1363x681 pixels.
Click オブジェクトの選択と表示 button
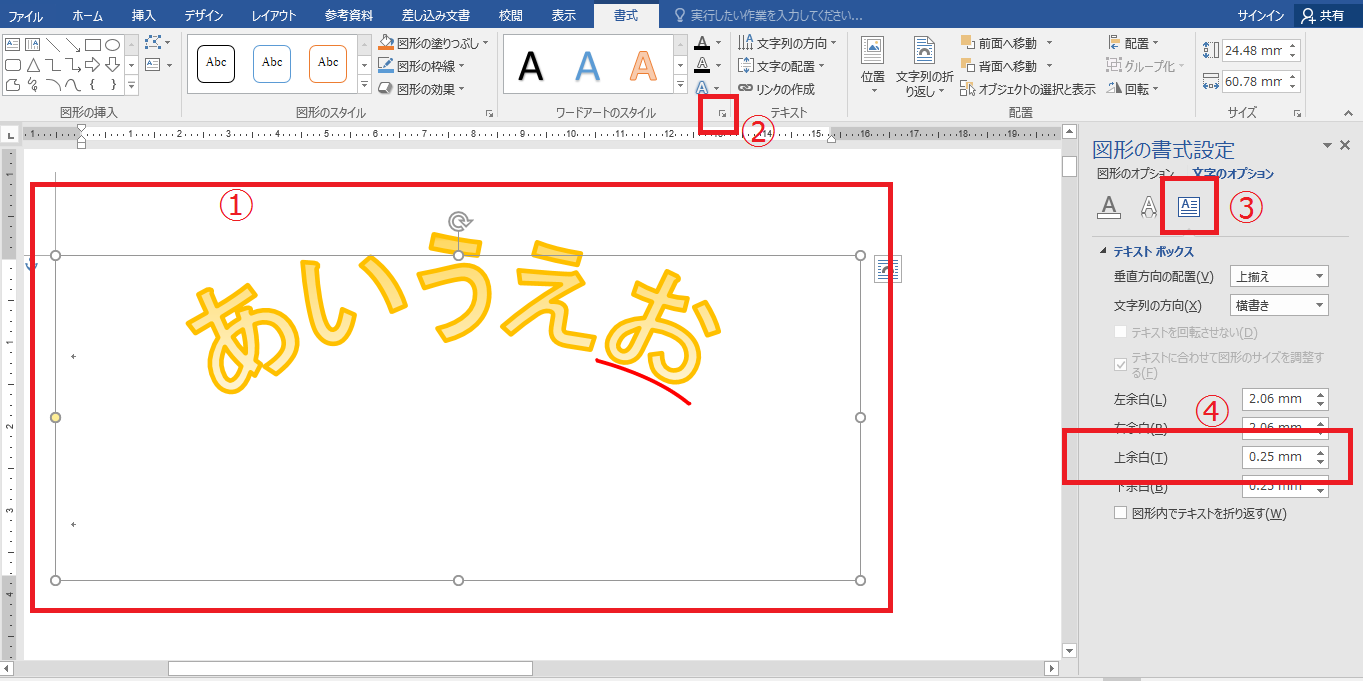(1027, 89)
